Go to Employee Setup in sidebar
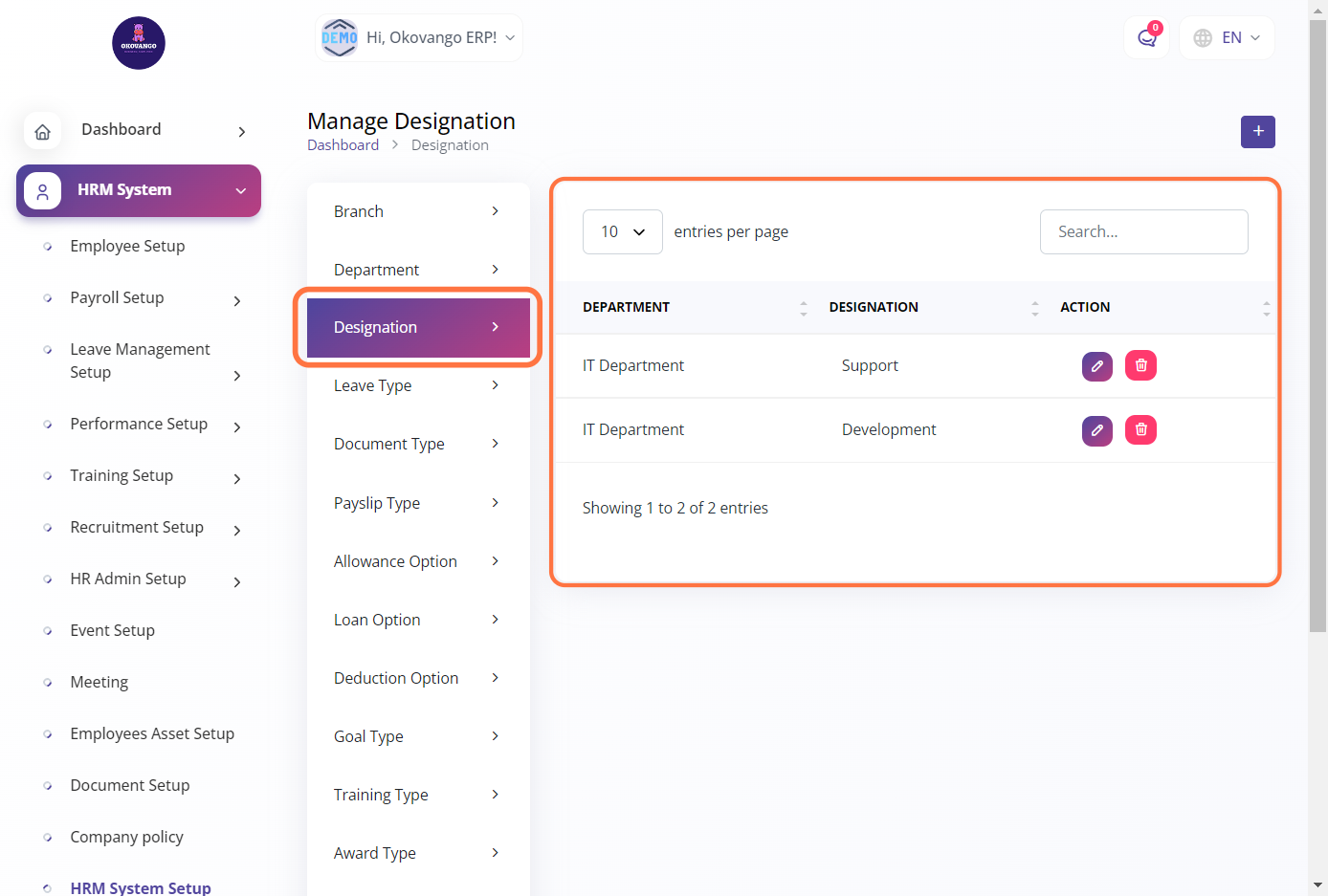 (x=127, y=246)
